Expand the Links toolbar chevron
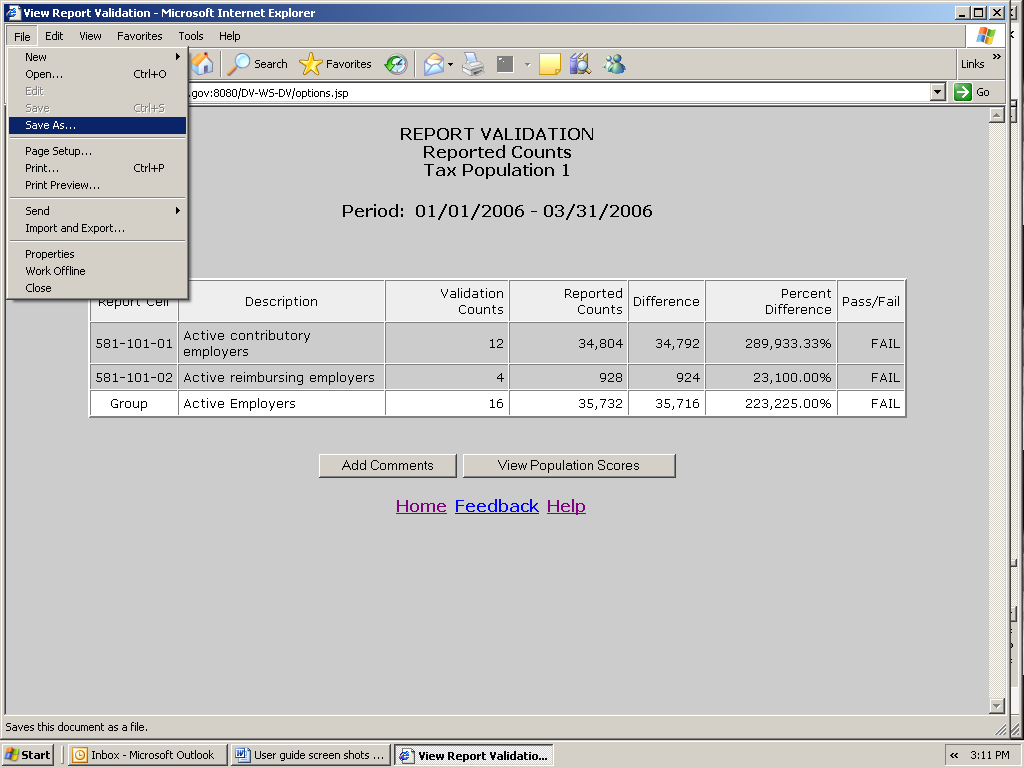Viewport: 1024px width, 768px height. pos(997,57)
